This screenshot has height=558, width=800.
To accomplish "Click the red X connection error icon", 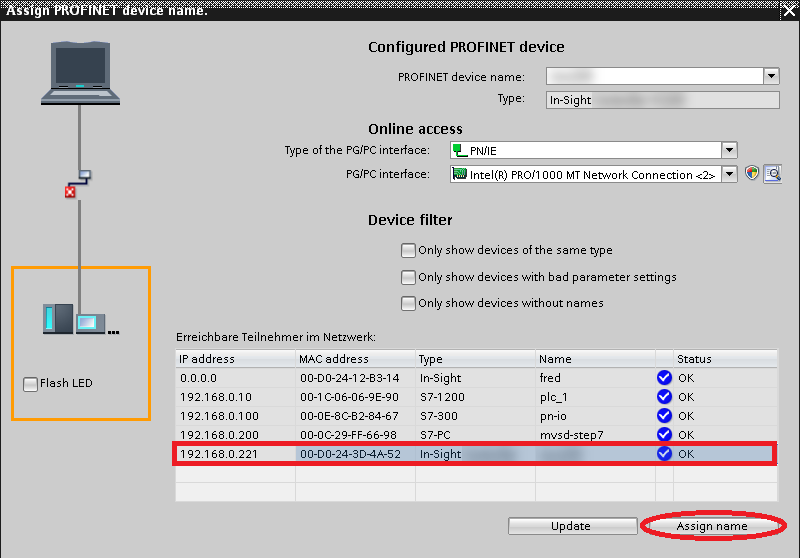I will pyautogui.click(x=70, y=191).
